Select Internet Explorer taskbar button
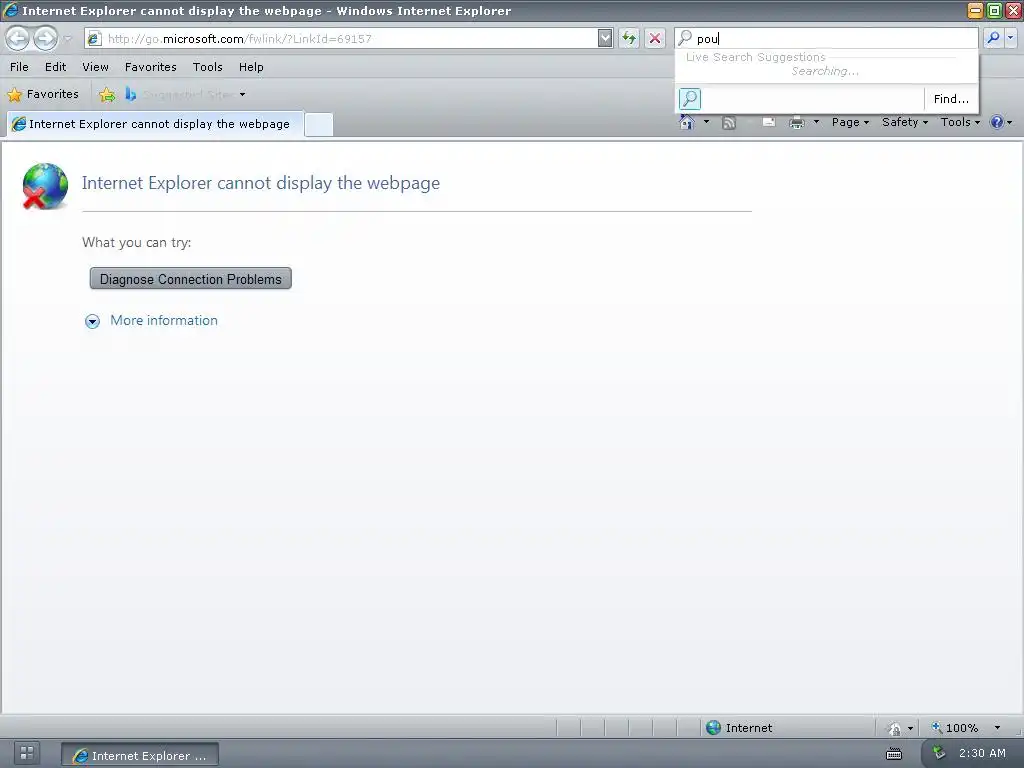The image size is (1024, 768). pos(140,755)
